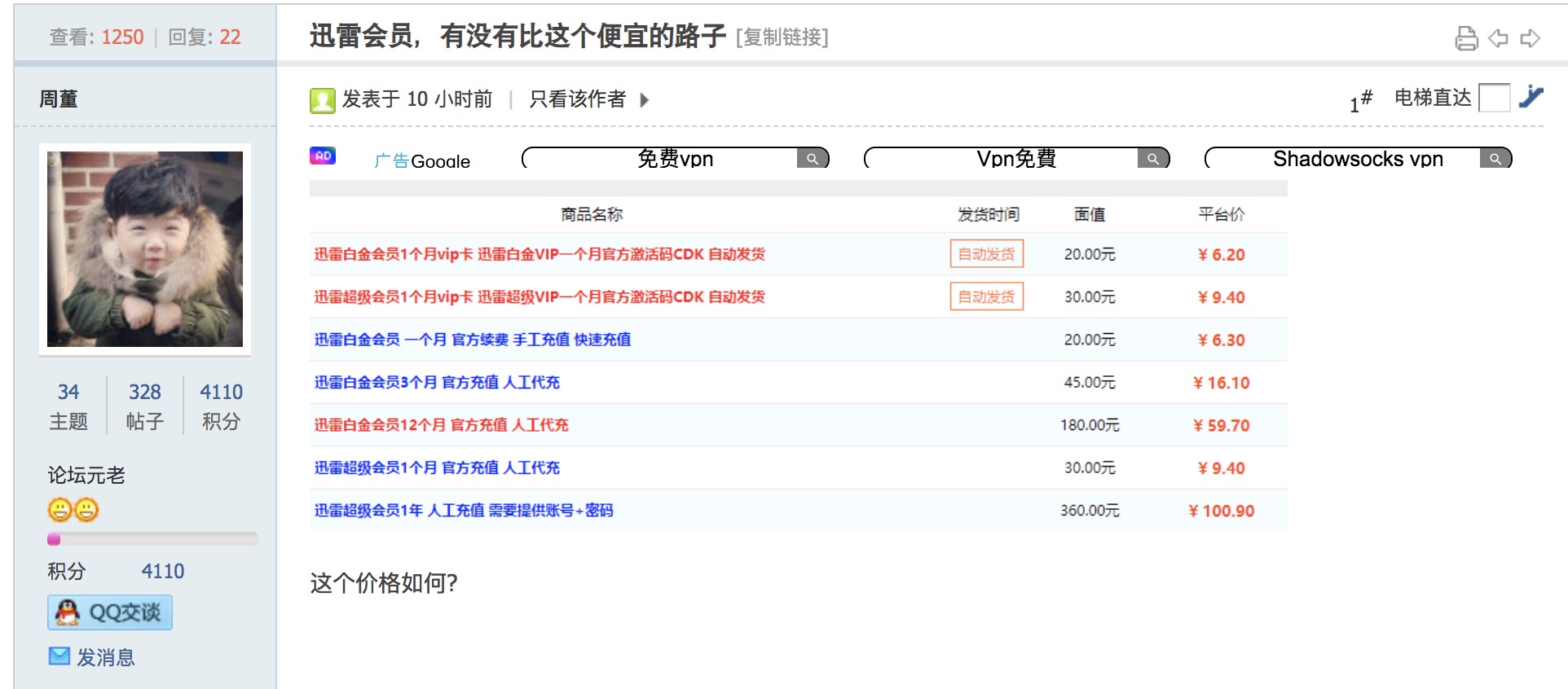Click the second smiley rank icon
Screen dimensions: 1568x689
[x=86, y=510]
